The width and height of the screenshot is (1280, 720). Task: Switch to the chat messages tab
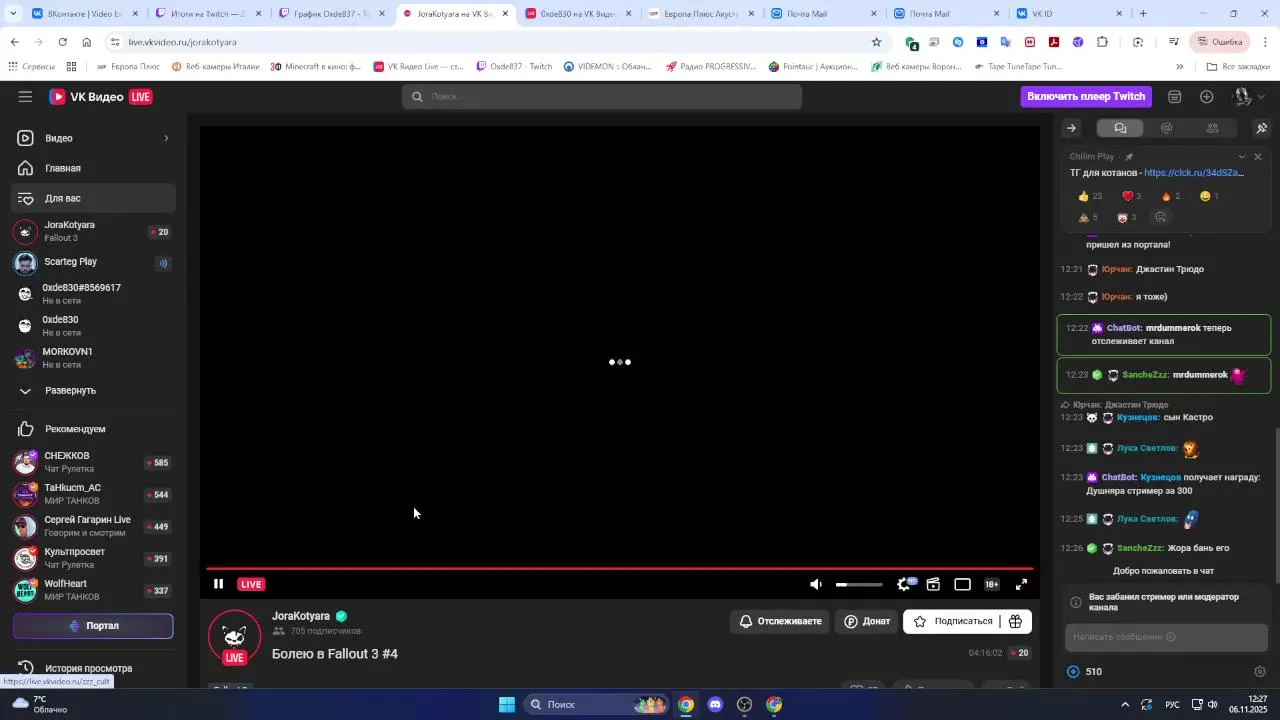[1120, 128]
